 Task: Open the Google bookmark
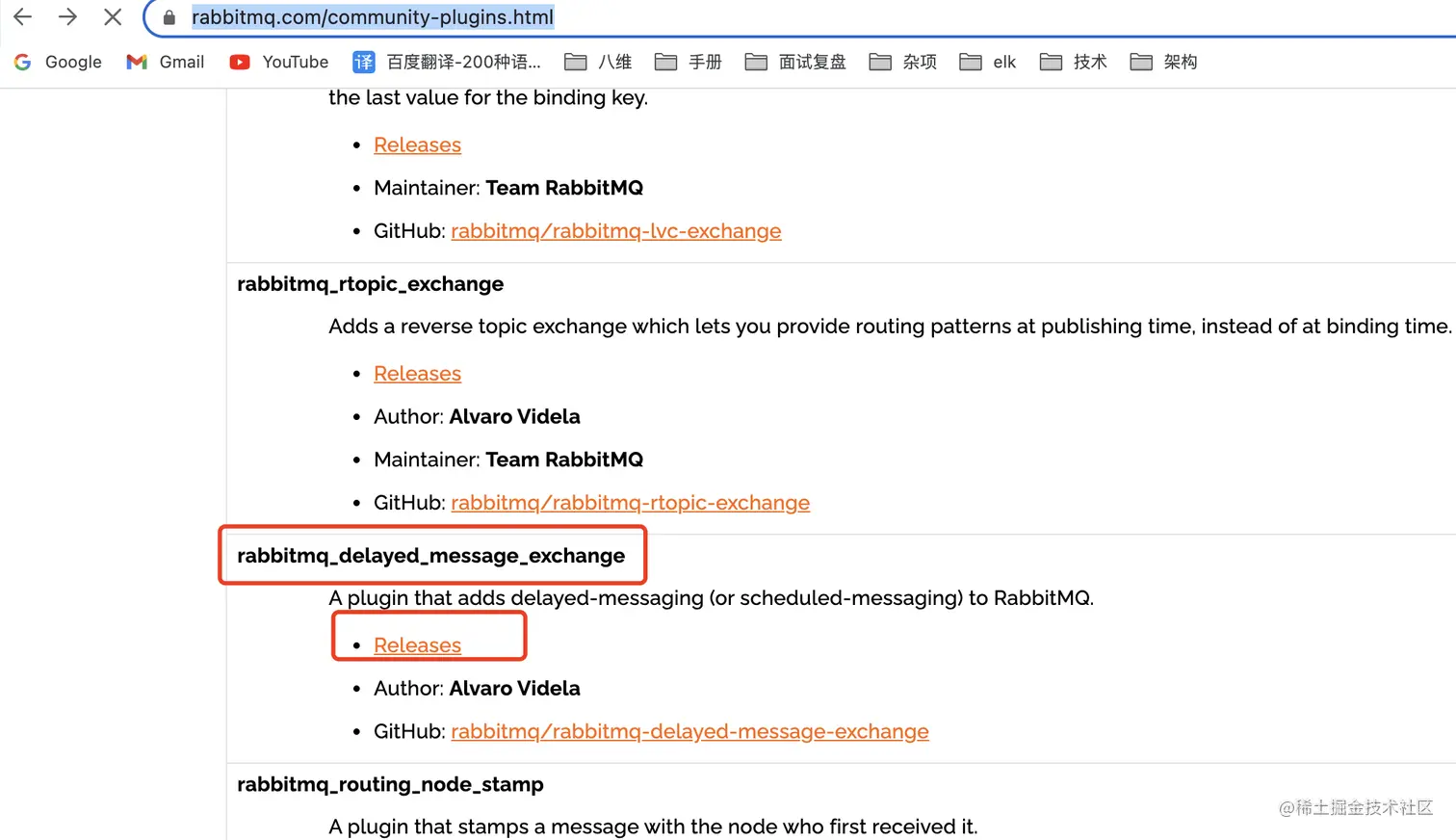pos(58,62)
